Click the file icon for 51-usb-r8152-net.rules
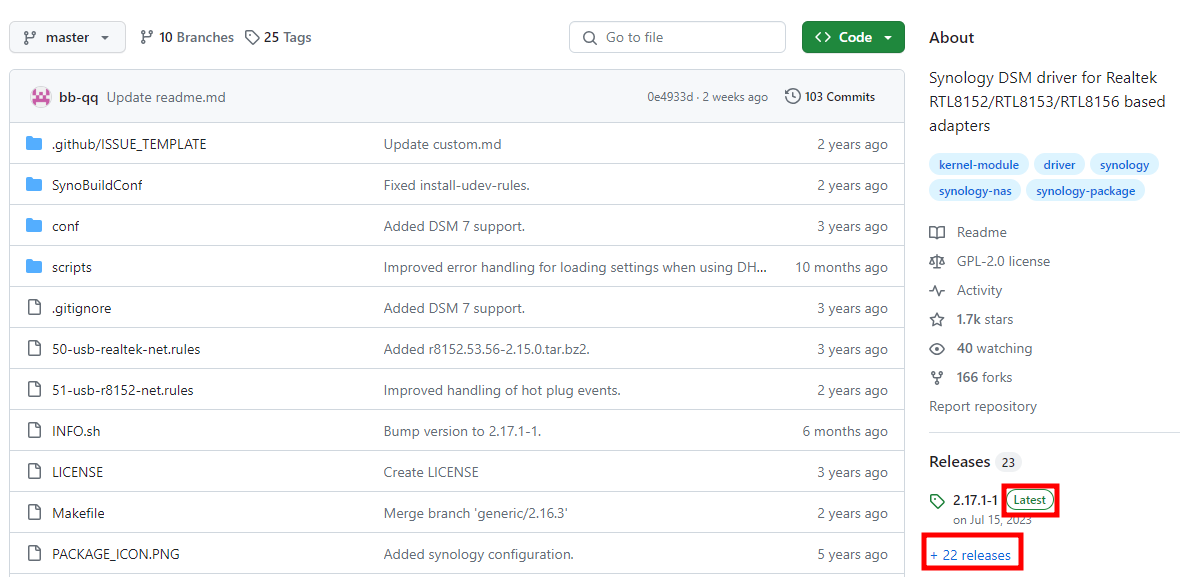Image resolution: width=1180 pixels, height=577 pixels. click(x=34, y=390)
